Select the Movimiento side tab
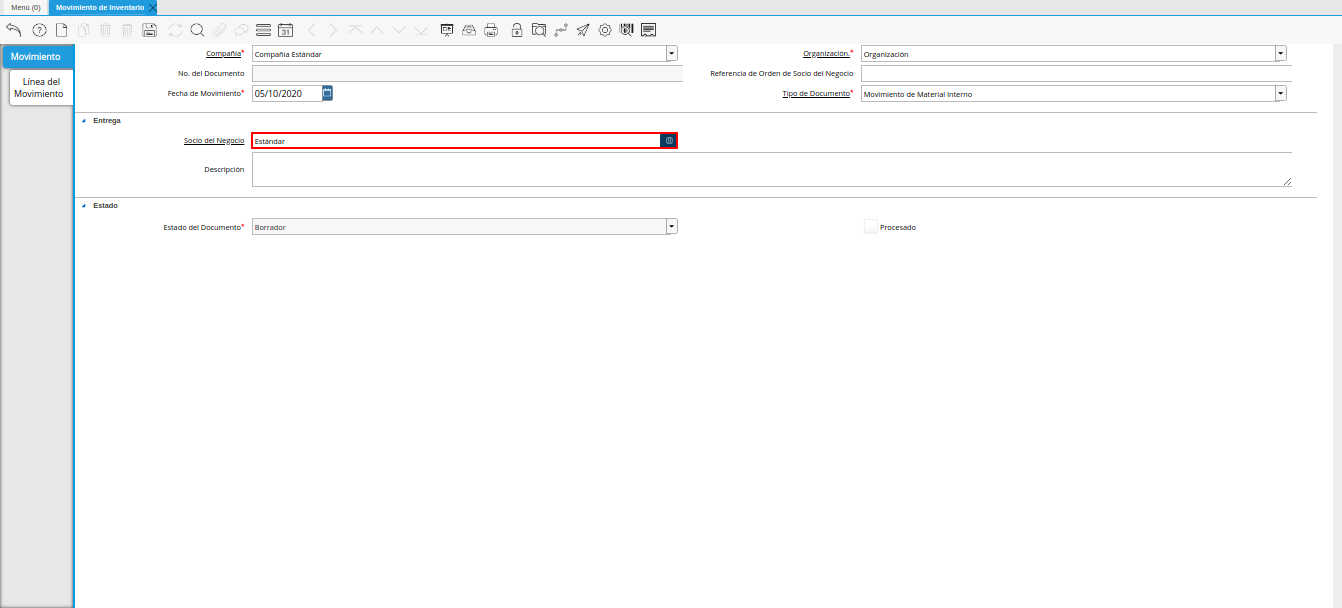This screenshot has width=1342, height=608. (x=36, y=57)
